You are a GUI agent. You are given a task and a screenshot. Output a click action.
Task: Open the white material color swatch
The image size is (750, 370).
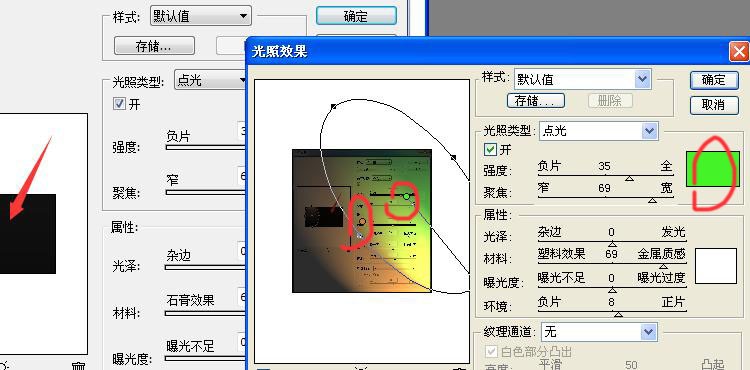pos(716,266)
